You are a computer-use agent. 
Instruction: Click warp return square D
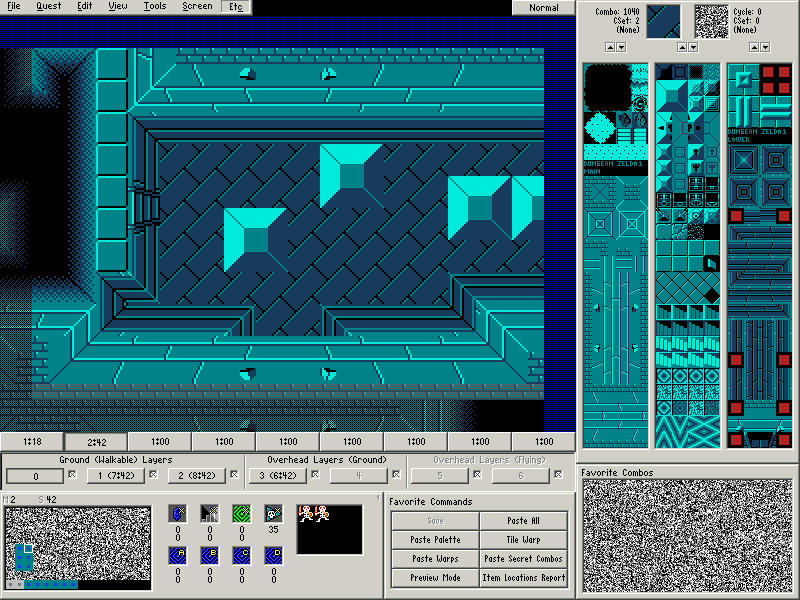click(x=273, y=556)
